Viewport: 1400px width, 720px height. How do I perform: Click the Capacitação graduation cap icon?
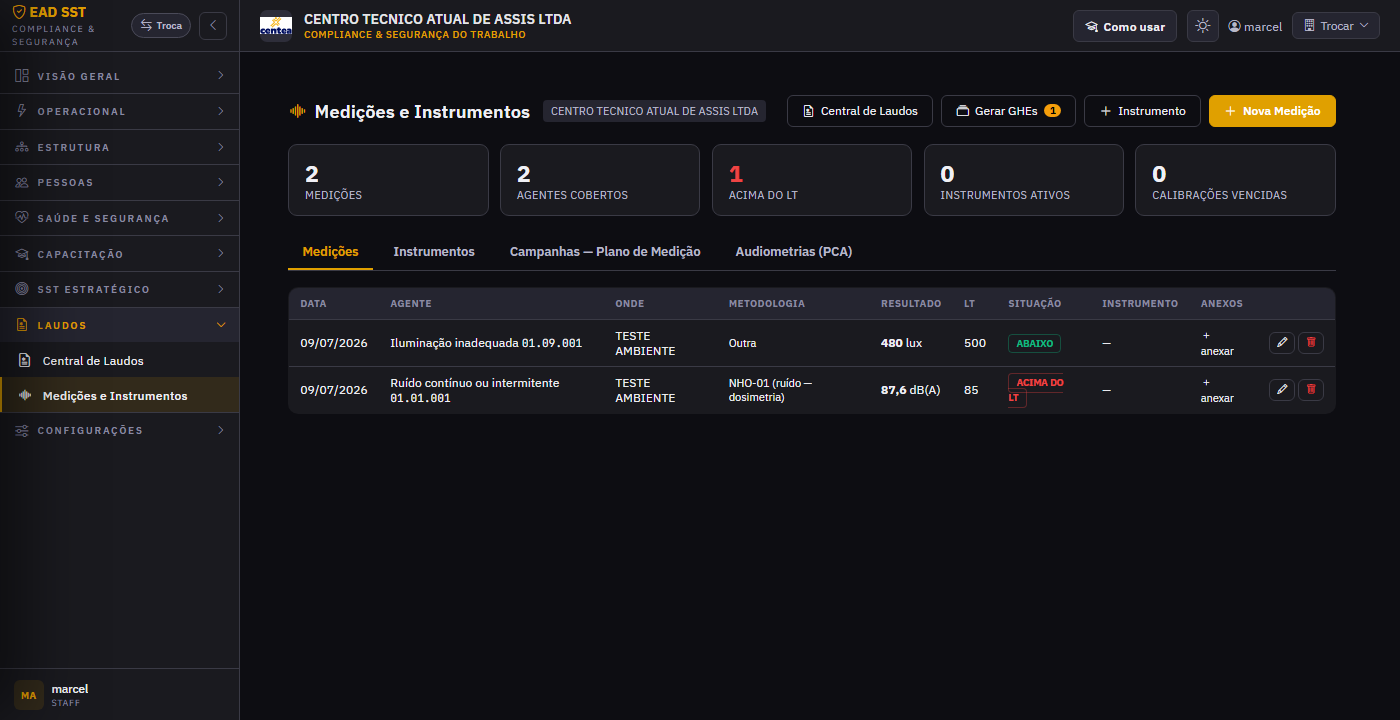(22, 254)
